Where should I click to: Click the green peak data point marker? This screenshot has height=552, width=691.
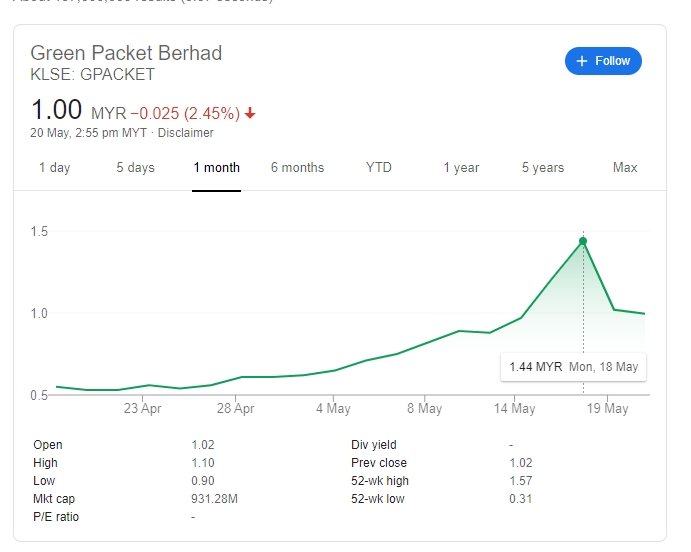click(583, 241)
